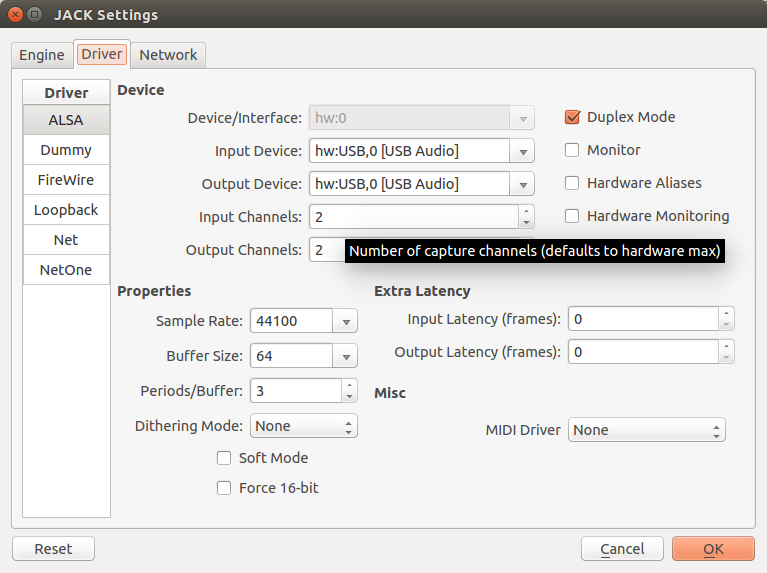
Task: Enable the Monitor checkbox
Action: click(x=572, y=150)
